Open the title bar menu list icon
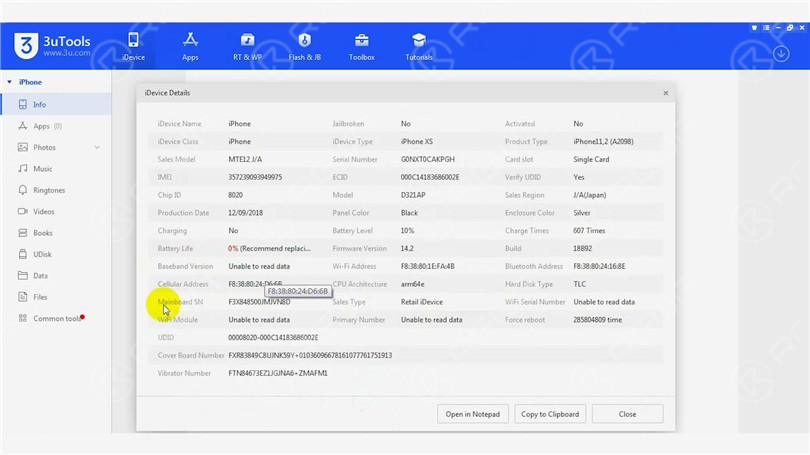This screenshot has width=810, height=455. [766, 28]
